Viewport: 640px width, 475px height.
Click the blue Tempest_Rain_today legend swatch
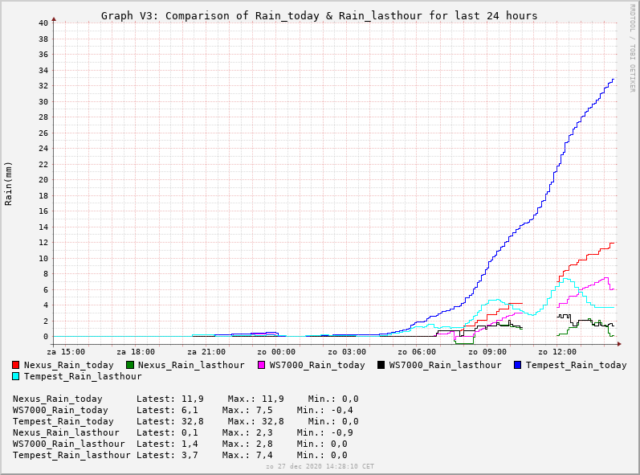point(517,366)
